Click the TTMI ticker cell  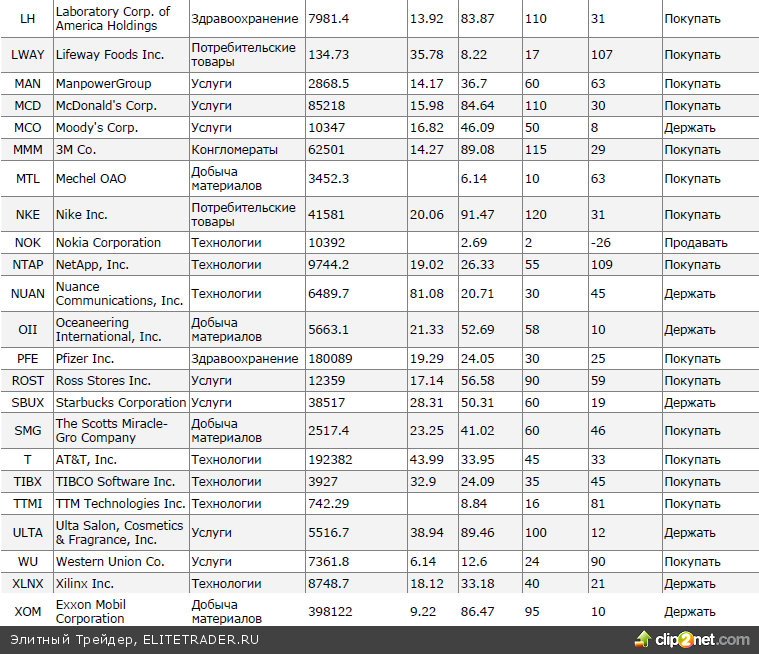pyautogui.click(x=27, y=504)
